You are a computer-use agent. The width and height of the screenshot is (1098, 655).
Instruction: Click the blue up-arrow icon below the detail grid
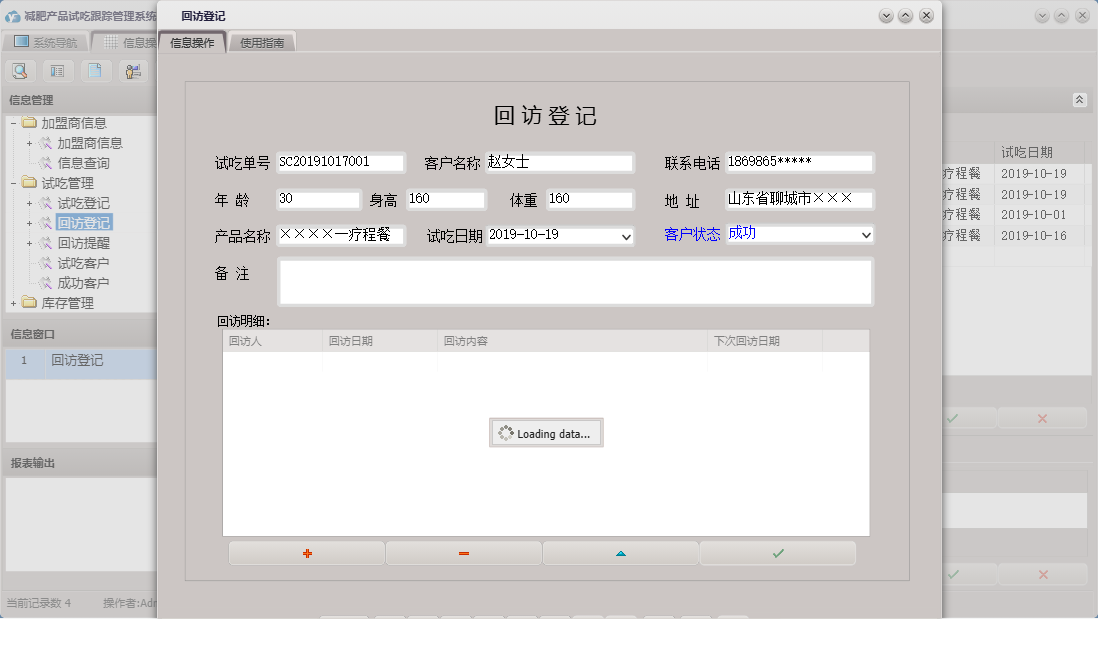point(620,552)
